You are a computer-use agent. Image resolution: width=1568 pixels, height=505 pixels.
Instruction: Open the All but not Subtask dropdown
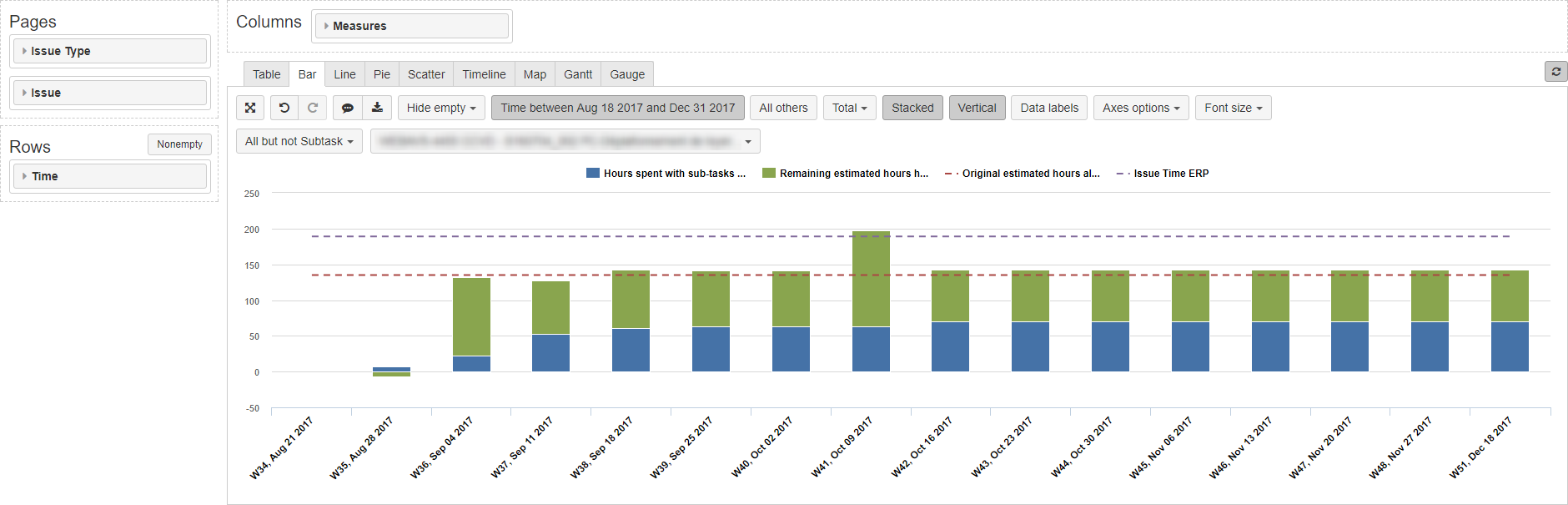click(x=299, y=141)
